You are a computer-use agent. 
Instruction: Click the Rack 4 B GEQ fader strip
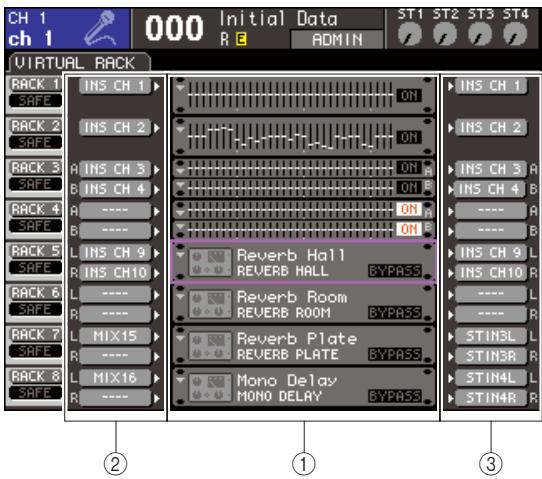290,229
